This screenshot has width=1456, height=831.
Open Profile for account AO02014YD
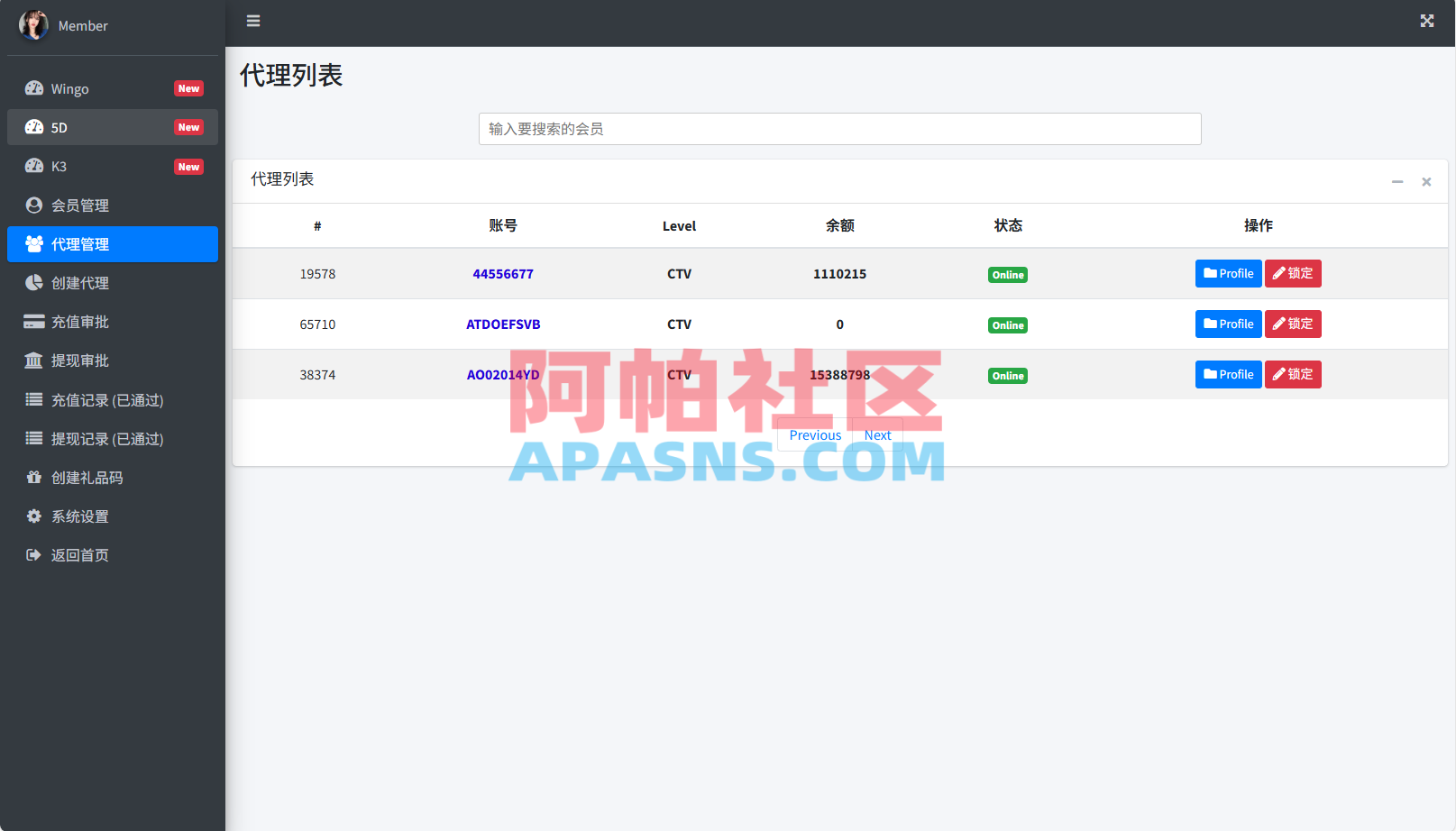point(1228,374)
